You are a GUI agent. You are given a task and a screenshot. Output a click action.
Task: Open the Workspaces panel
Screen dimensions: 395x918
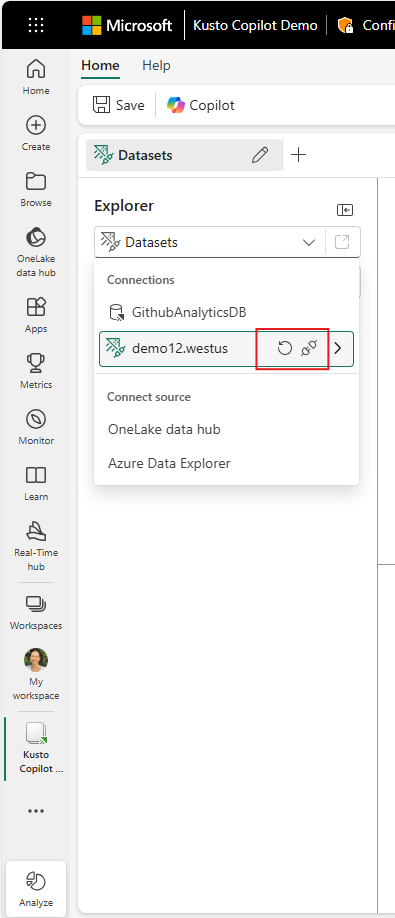point(36,612)
